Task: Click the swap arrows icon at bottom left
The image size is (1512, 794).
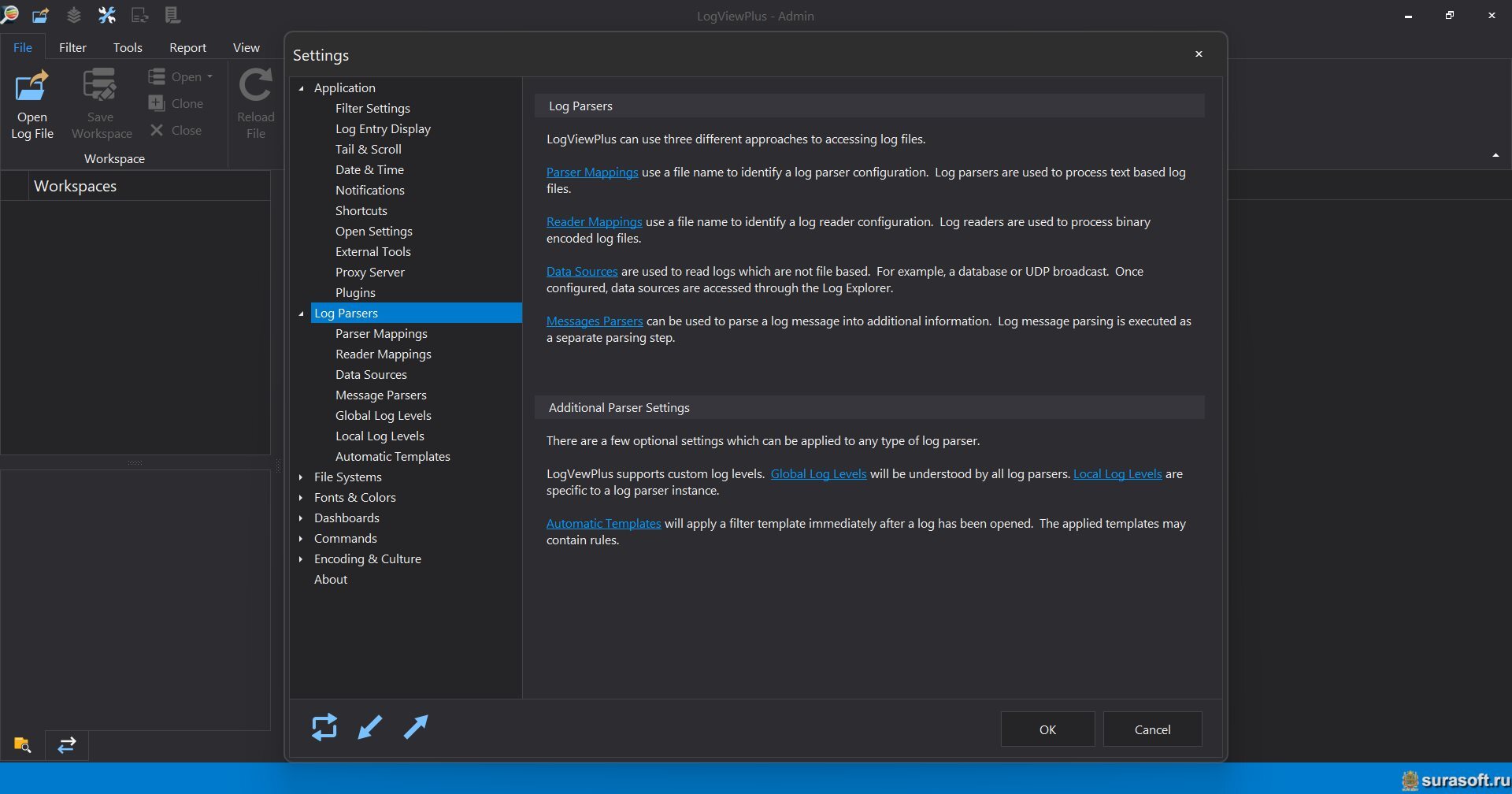Action: pos(67,744)
